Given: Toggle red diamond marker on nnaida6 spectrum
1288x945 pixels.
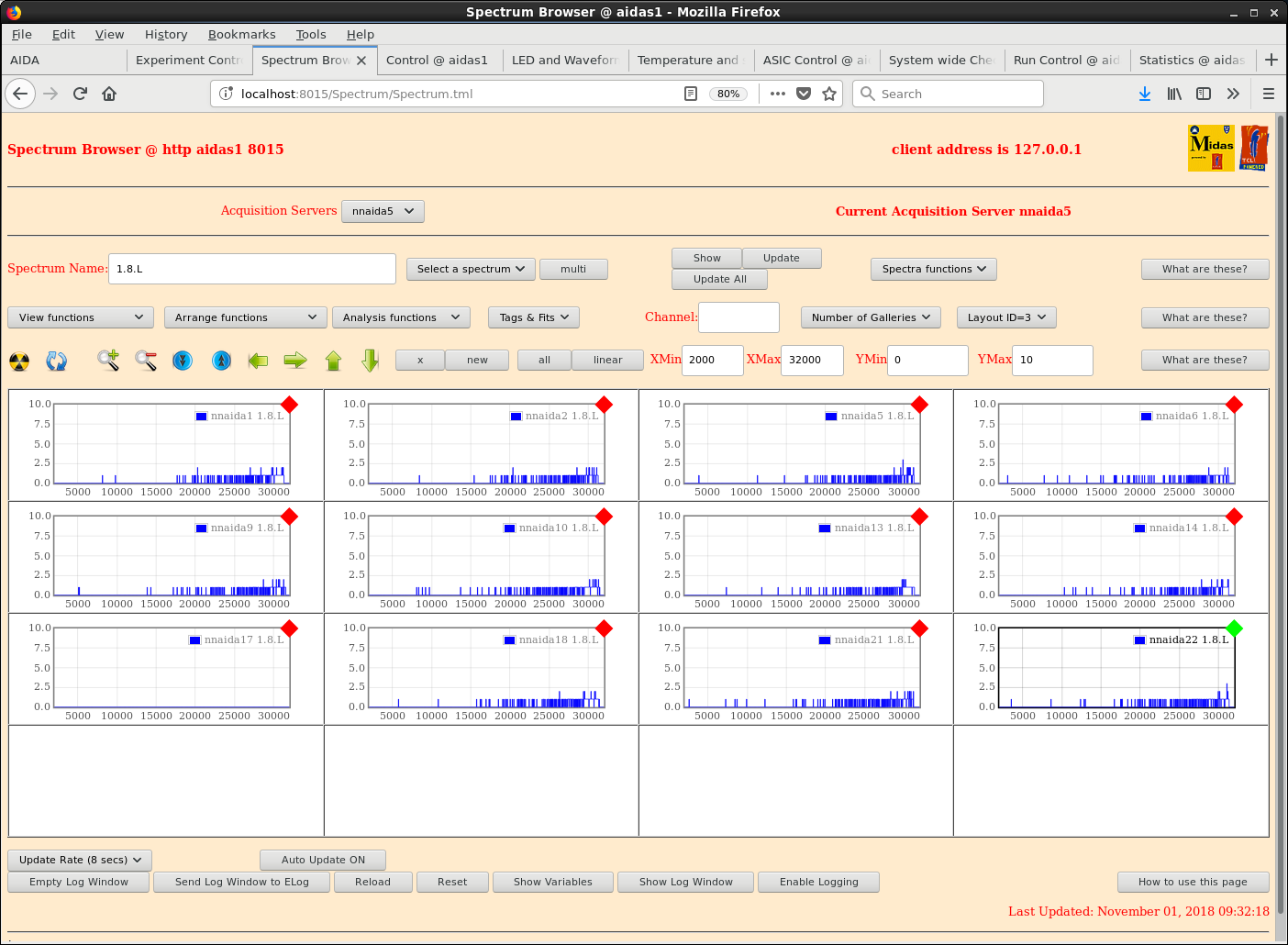Looking at the screenshot, I should click(1234, 405).
